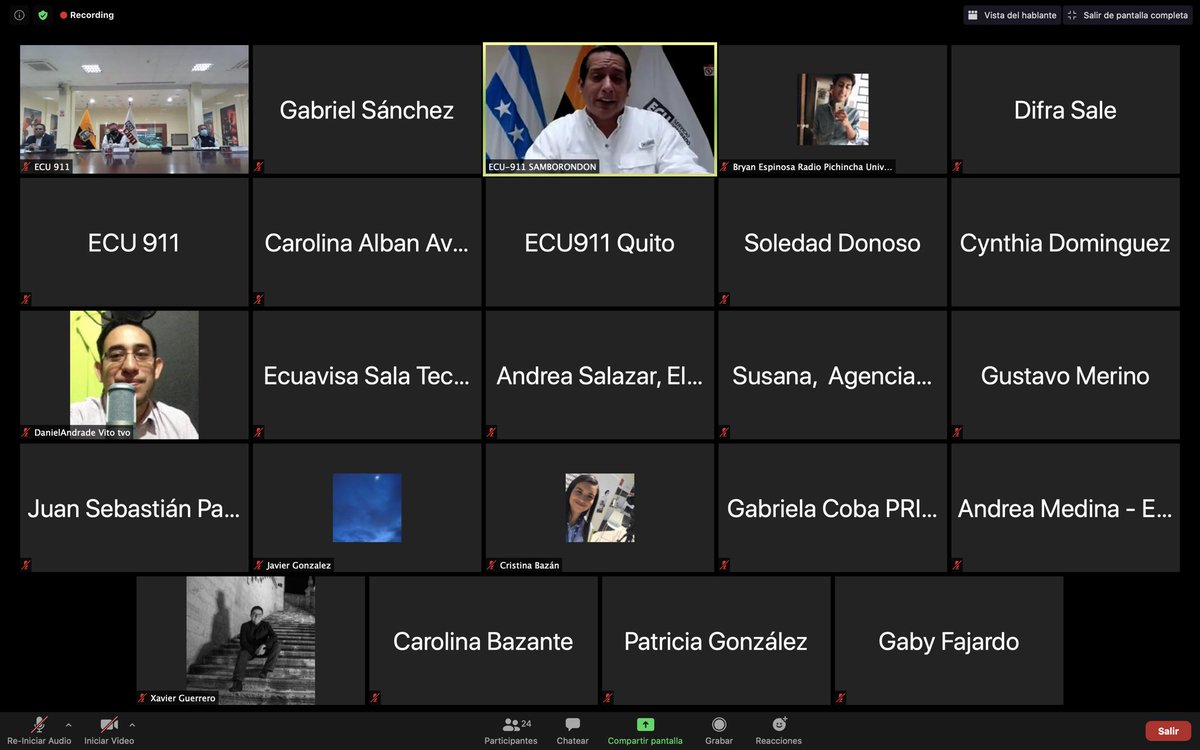Click Andrea Medina participant name

pyautogui.click(x=1065, y=509)
